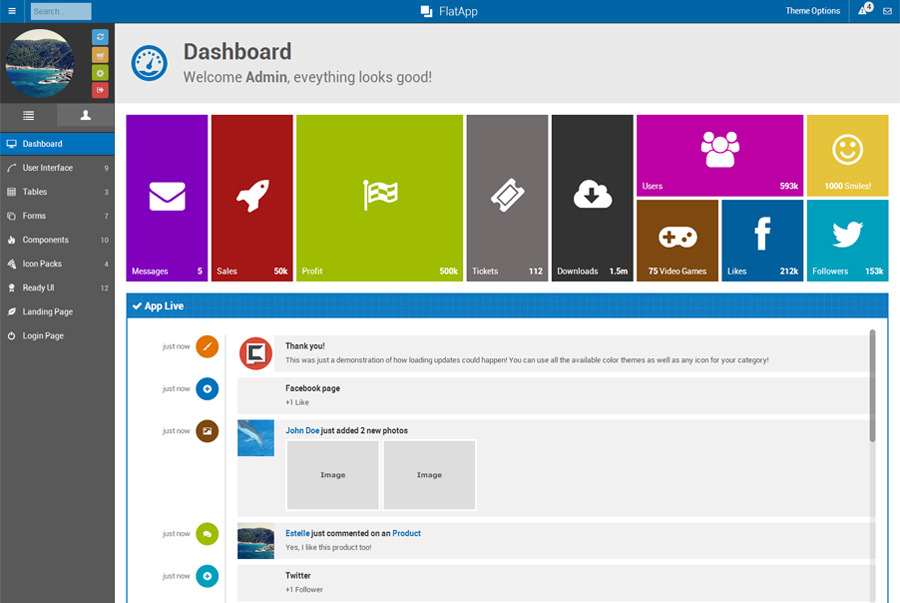Select Dashboard in the sidebar
The width and height of the screenshot is (900, 603).
pyautogui.click(x=57, y=144)
